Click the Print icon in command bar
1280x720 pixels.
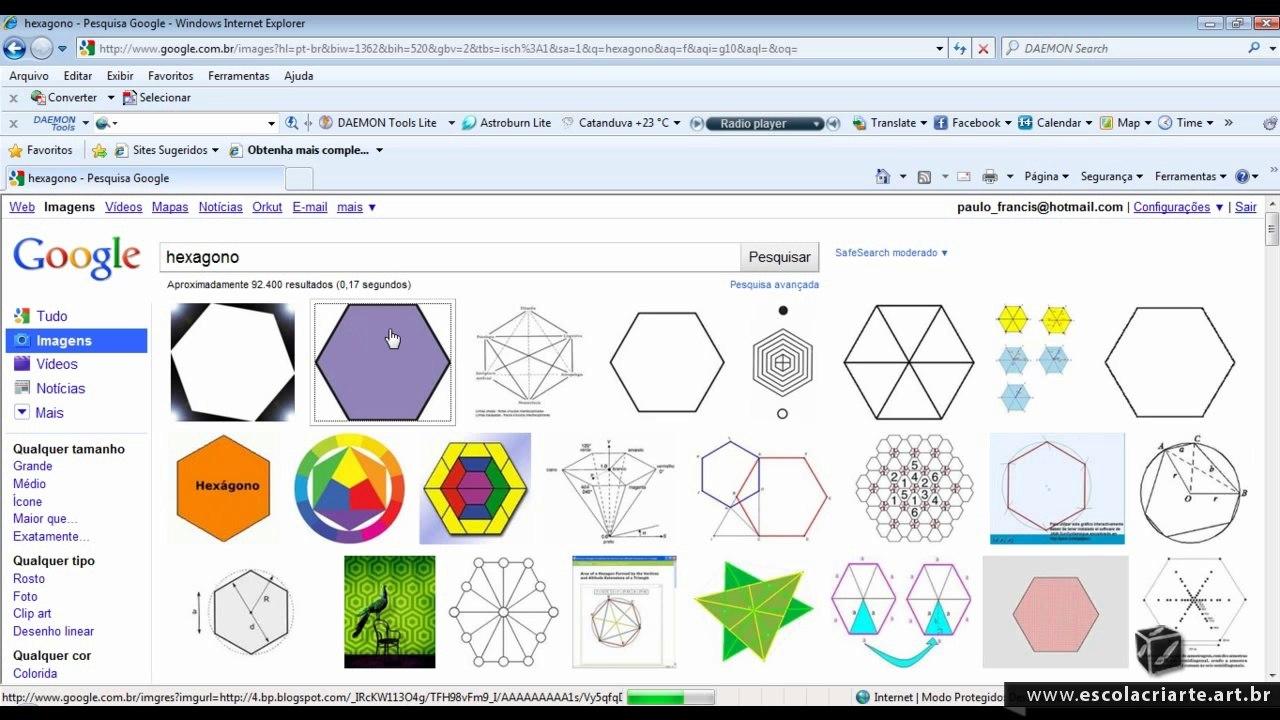(990, 177)
